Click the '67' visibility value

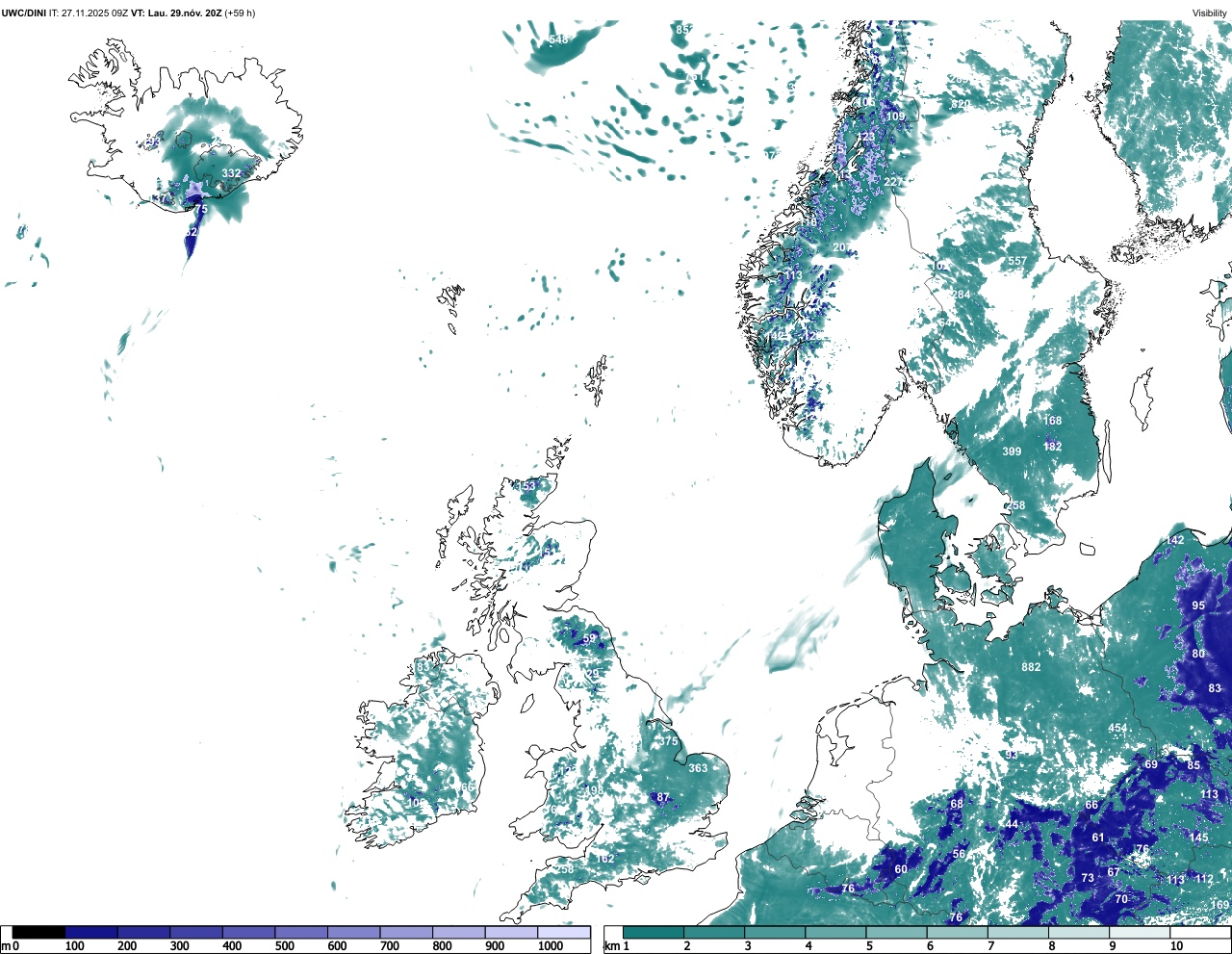click(1113, 872)
